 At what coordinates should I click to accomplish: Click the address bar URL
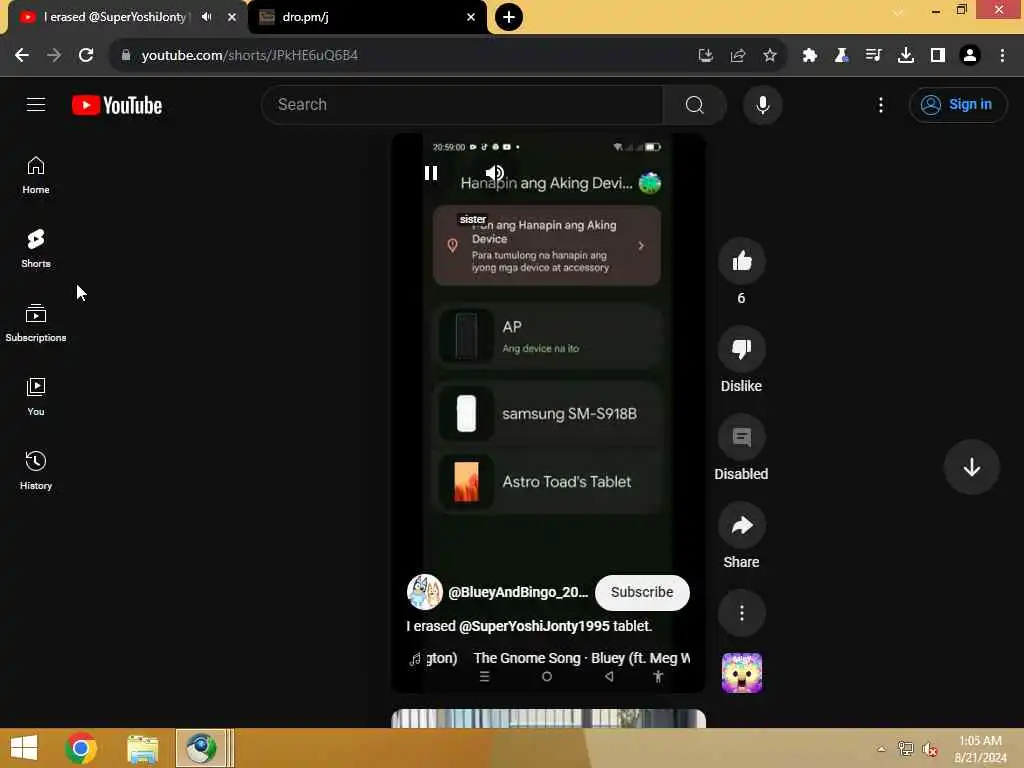point(249,55)
